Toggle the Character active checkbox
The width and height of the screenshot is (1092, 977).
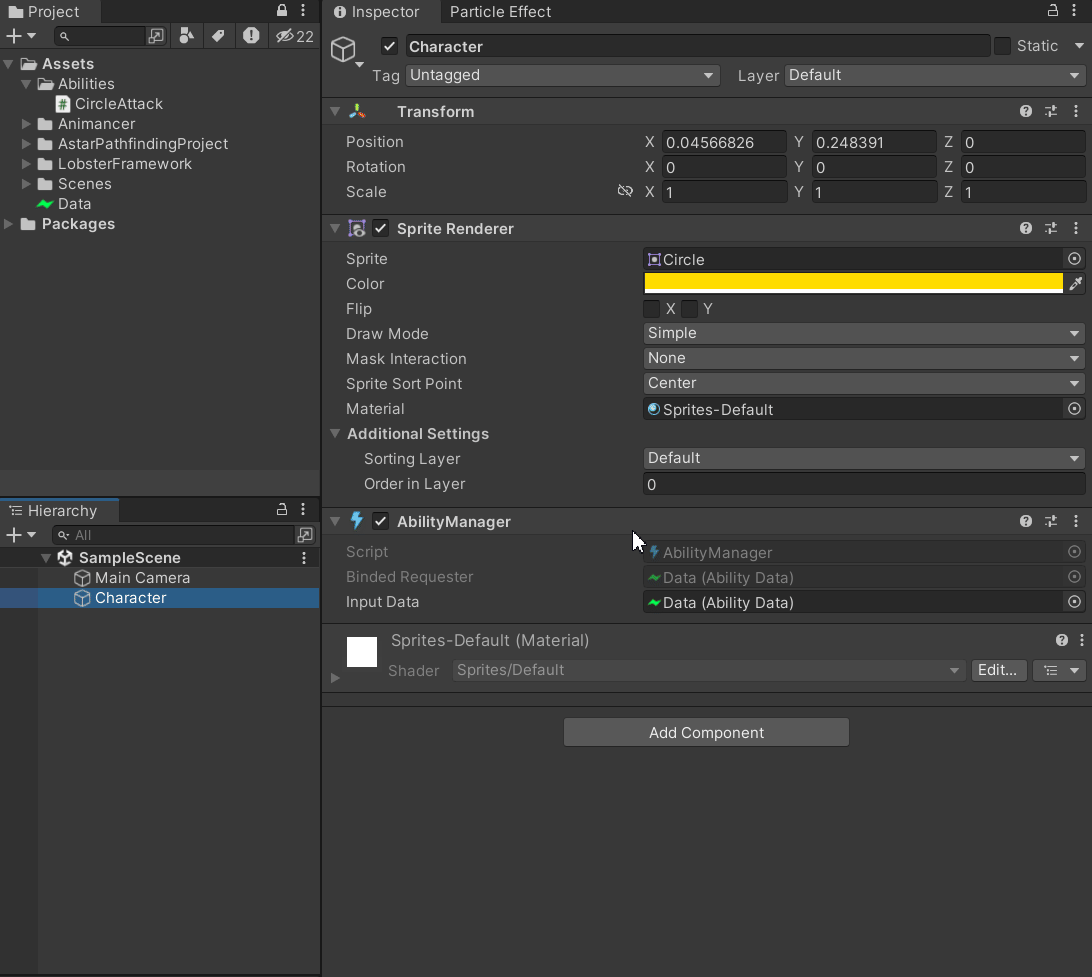pyautogui.click(x=389, y=47)
